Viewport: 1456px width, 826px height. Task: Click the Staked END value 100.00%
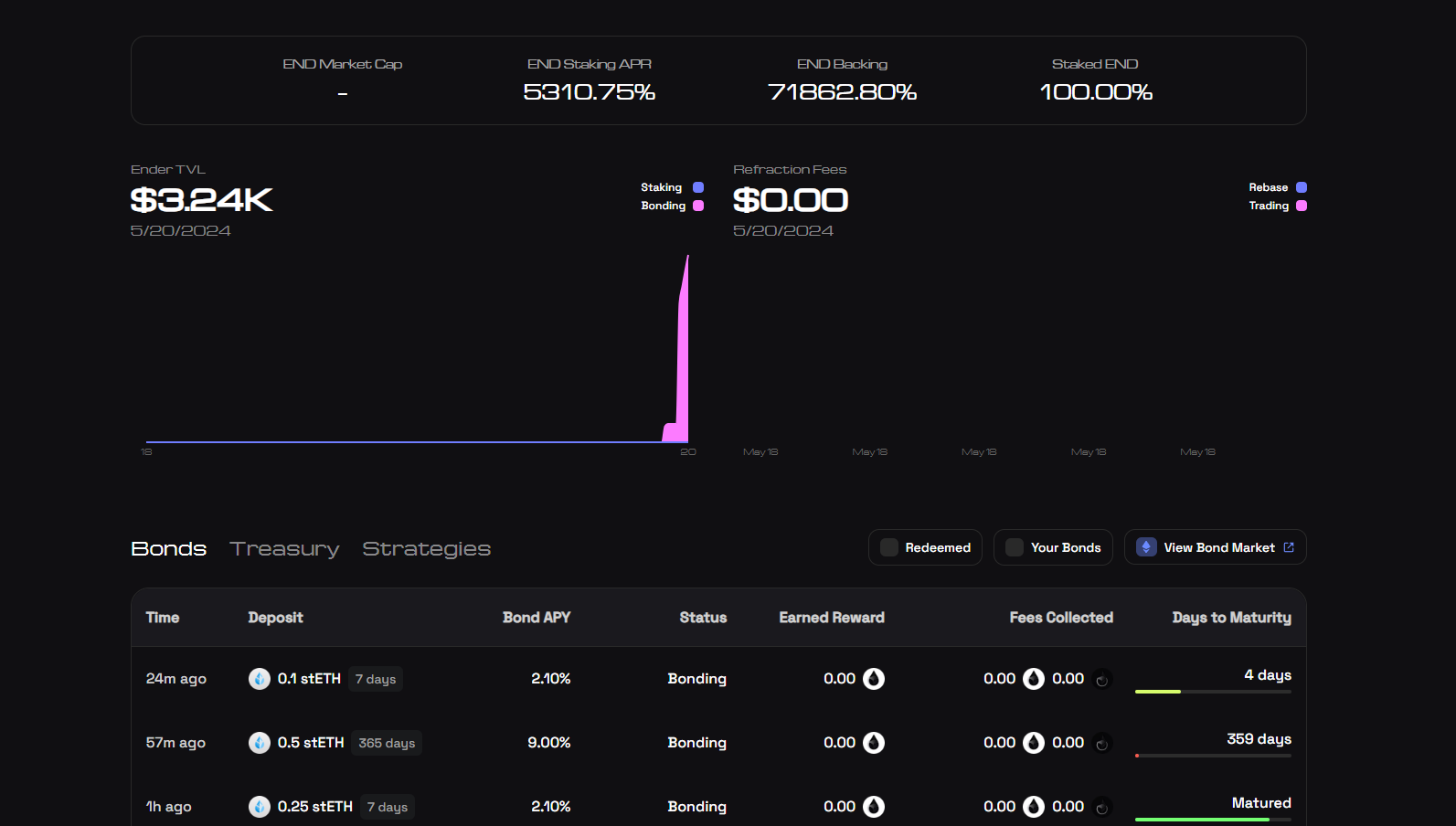tap(1096, 92)
